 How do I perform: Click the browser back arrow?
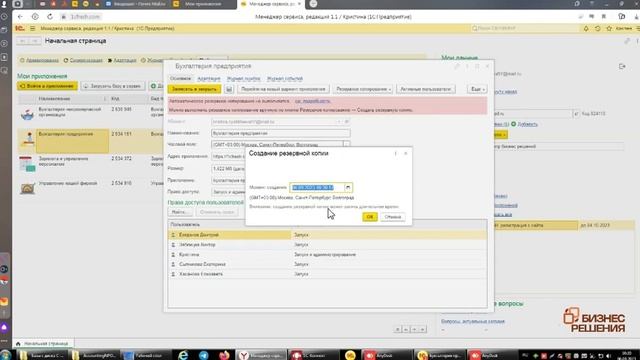(20, 17)
